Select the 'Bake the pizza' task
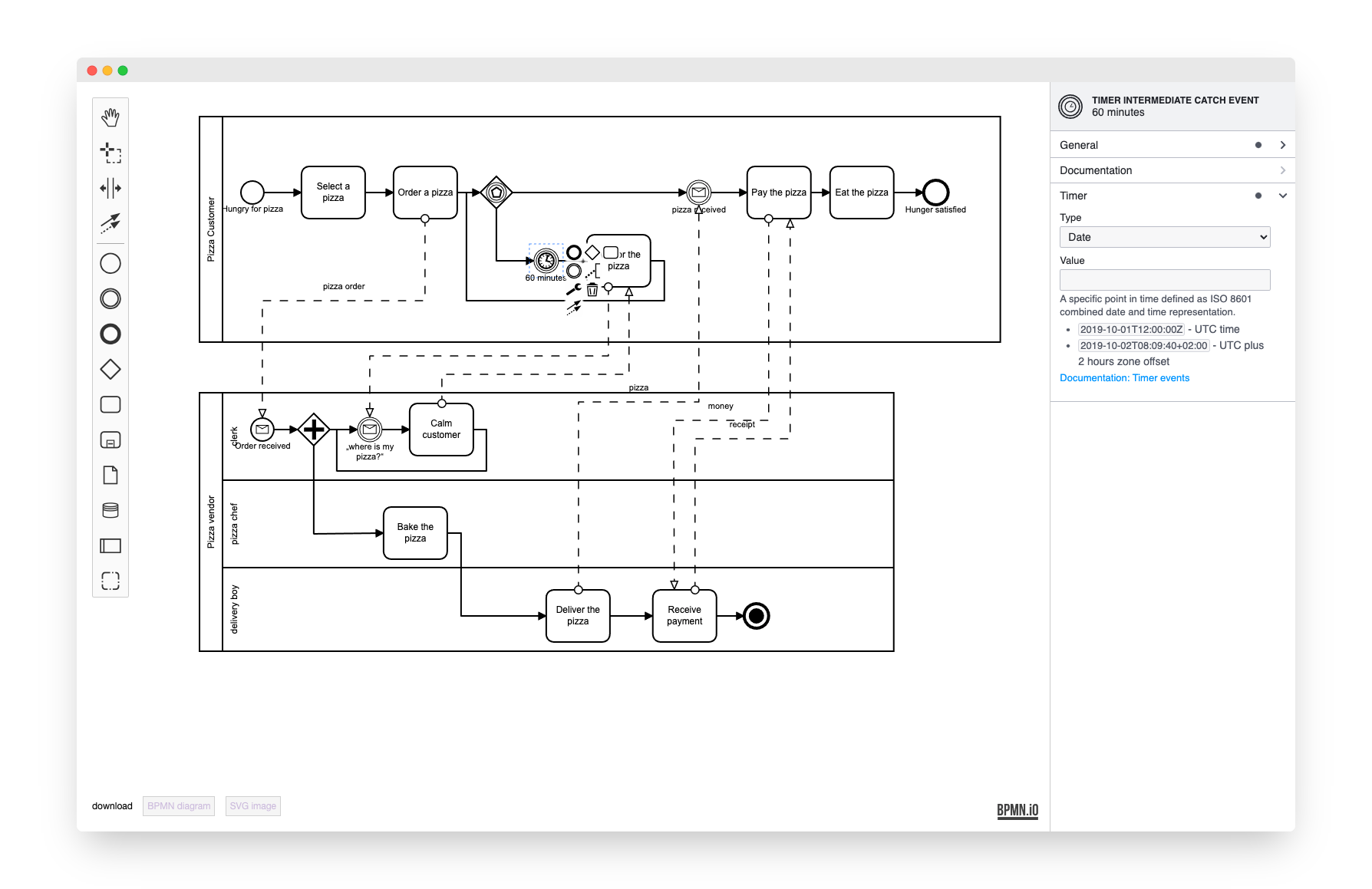Viewport: 1372px width, 889px height. coord(415,533)
